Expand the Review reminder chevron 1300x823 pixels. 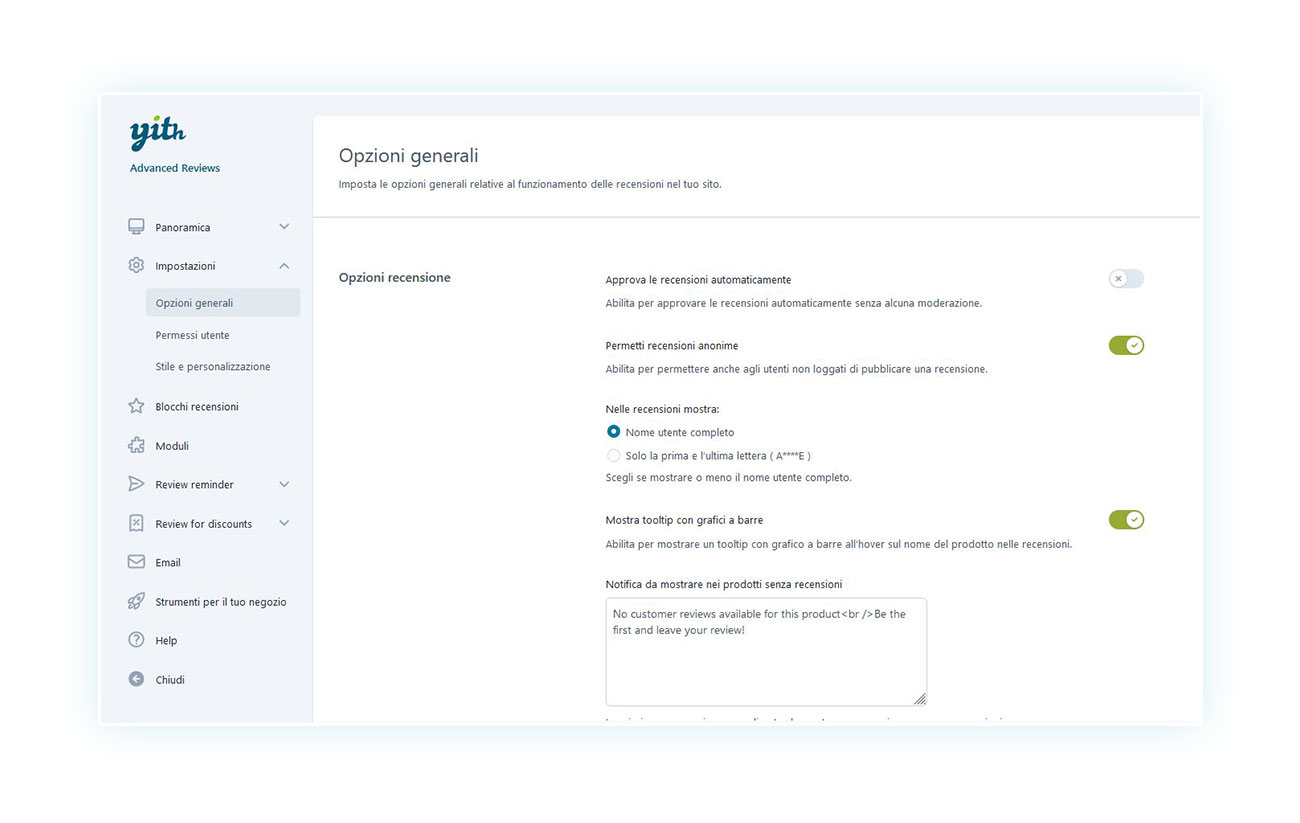284,485
